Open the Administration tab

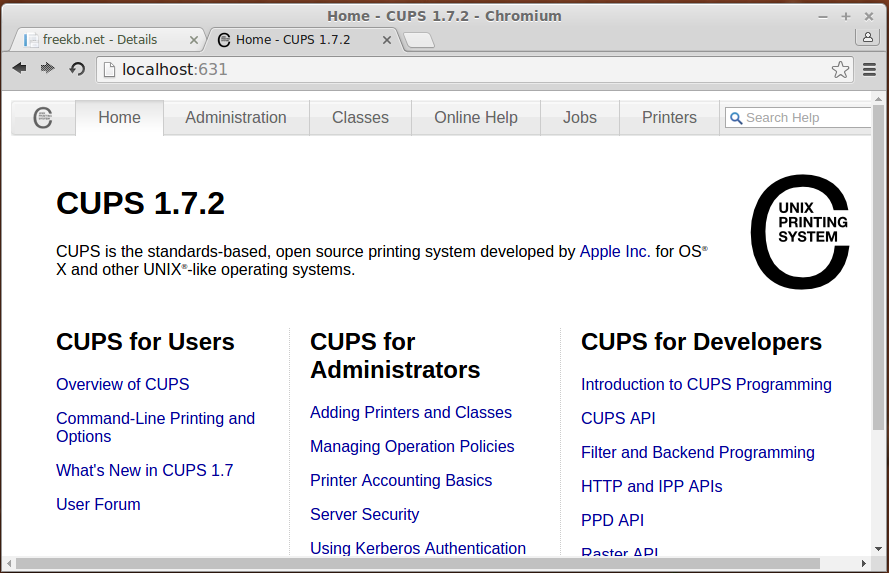[x=236, y=117]
